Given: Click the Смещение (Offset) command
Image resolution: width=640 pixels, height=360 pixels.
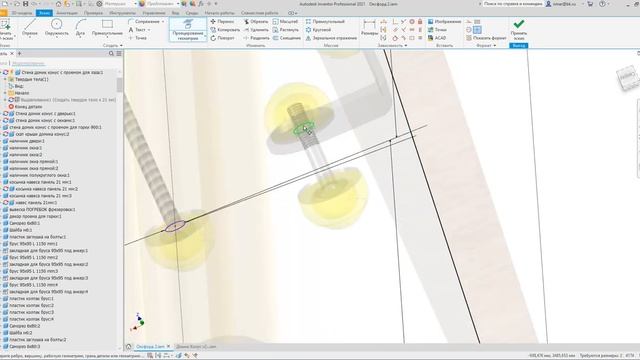Looking at the screenshot, I should coord(287,38).
